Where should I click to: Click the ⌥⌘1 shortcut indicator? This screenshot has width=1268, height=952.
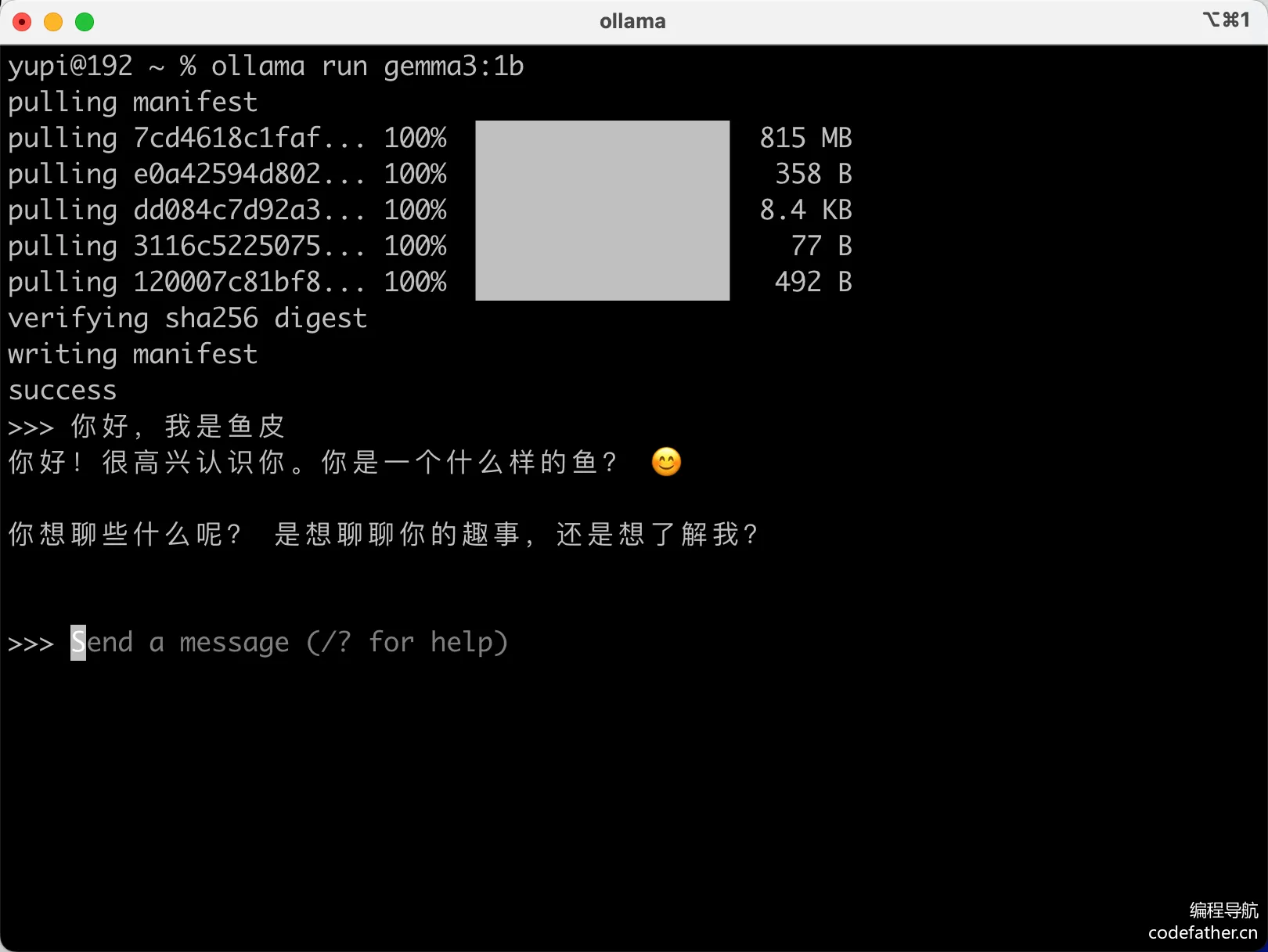click(1227, 20)
